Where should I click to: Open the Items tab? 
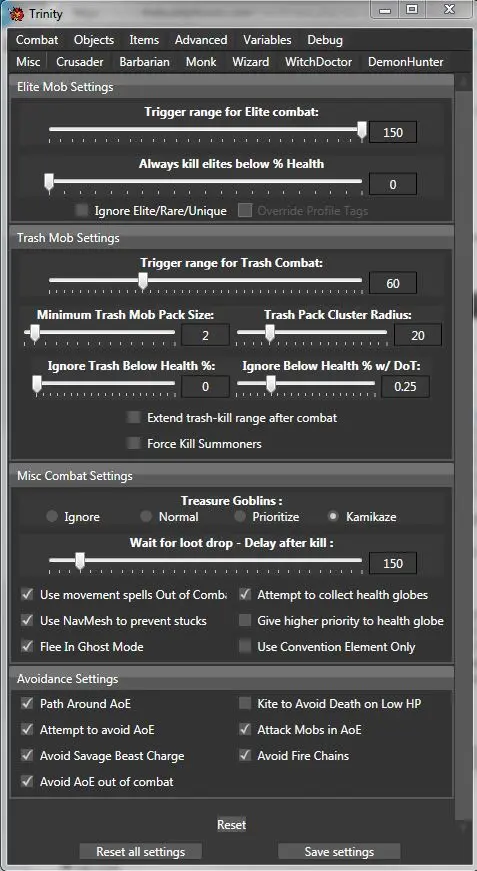pos(144,40)
